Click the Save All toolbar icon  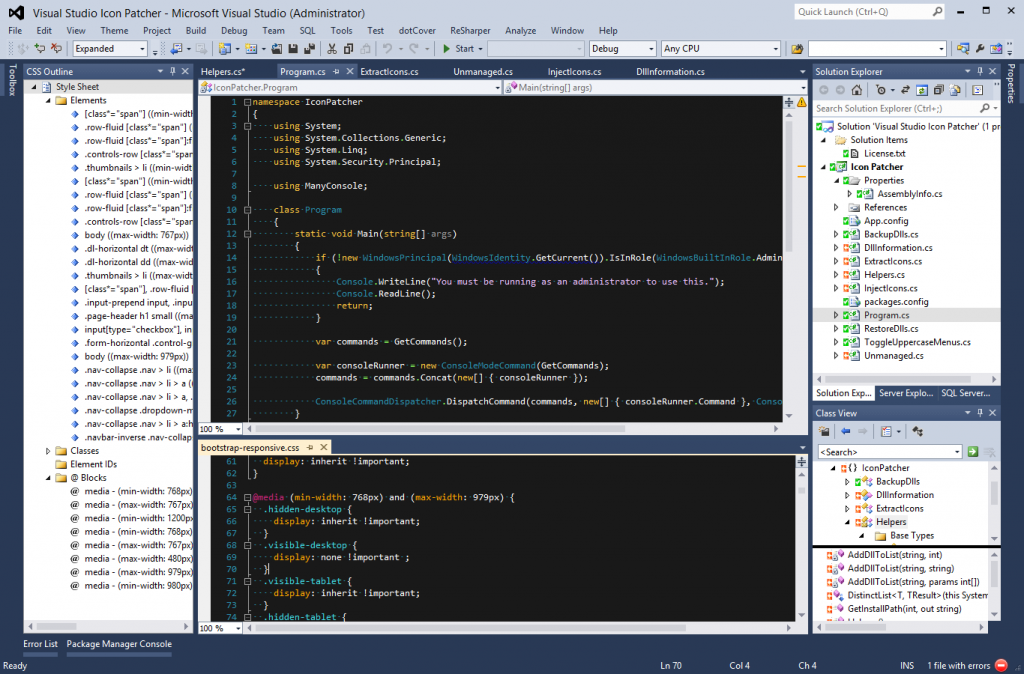click(309, 48)
